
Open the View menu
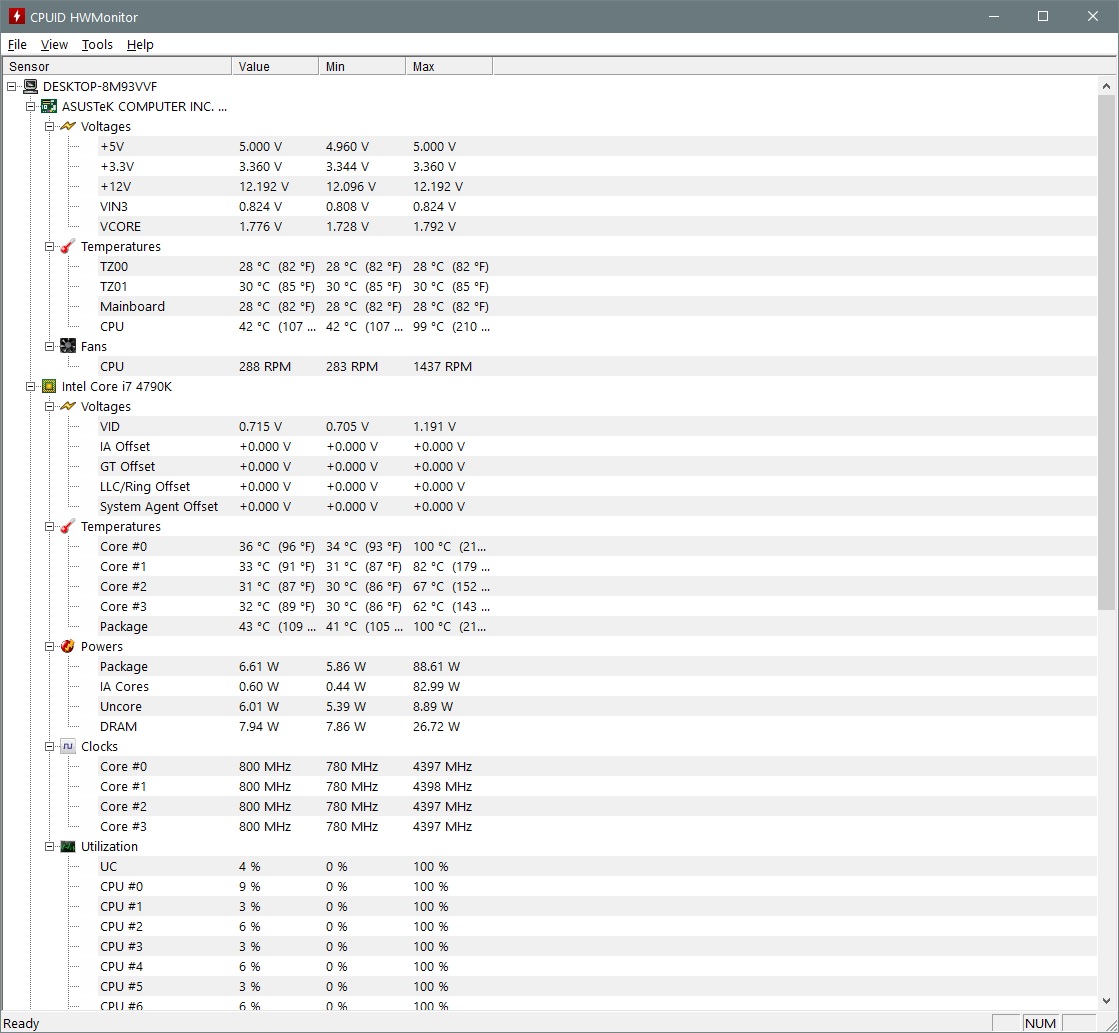pyautogui.click(x=54, y=44)
